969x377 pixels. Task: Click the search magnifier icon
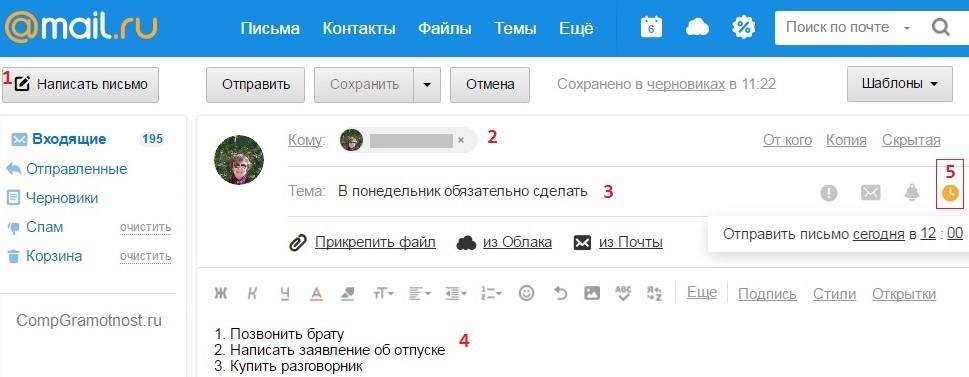[940, 28]
